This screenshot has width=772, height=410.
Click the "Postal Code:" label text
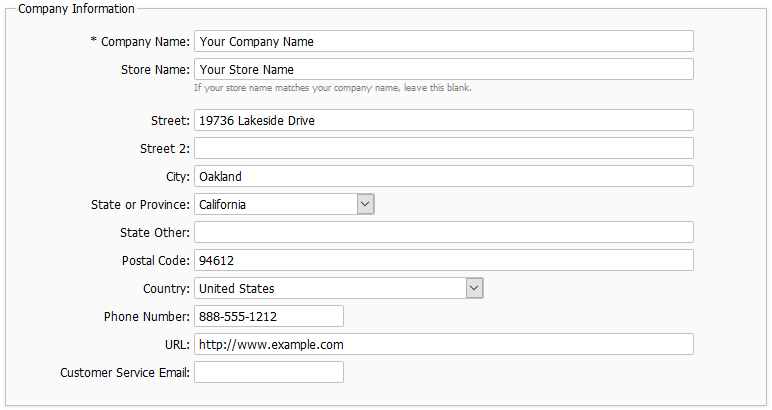155,260
